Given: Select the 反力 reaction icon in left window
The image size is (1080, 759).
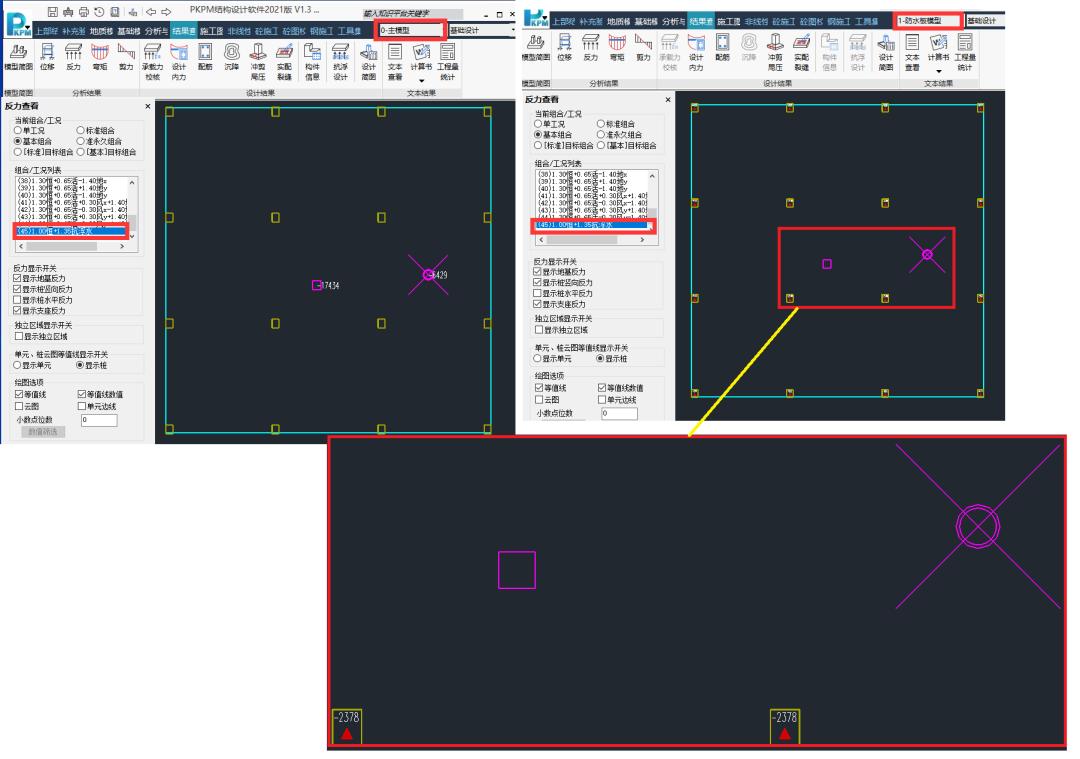Looking at the screenshot, I should pyautogui.click(x=73, y=57).
